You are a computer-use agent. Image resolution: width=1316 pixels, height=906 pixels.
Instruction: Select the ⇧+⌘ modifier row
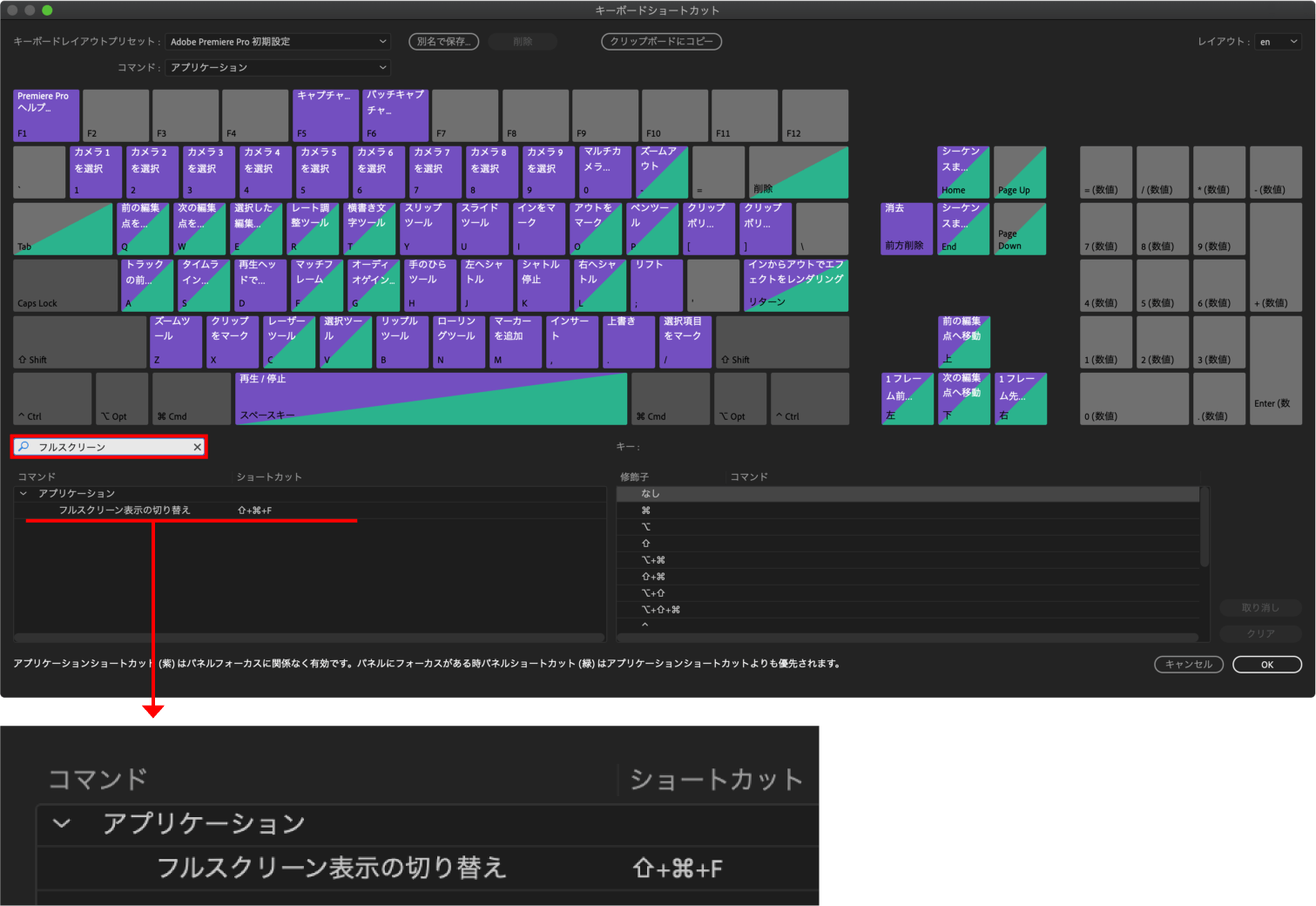[908, 577]
